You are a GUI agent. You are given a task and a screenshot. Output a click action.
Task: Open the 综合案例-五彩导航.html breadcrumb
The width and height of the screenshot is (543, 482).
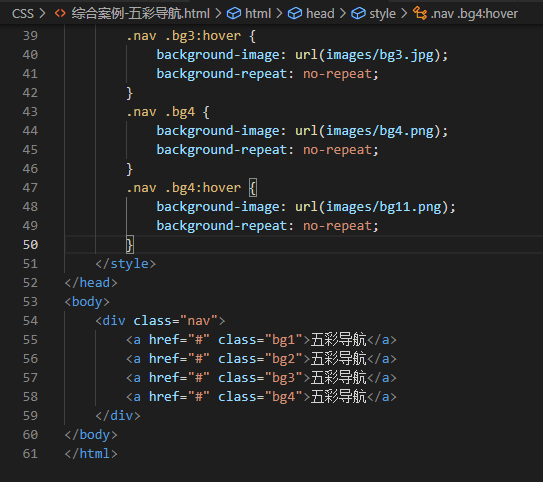(x=141, y=14)
